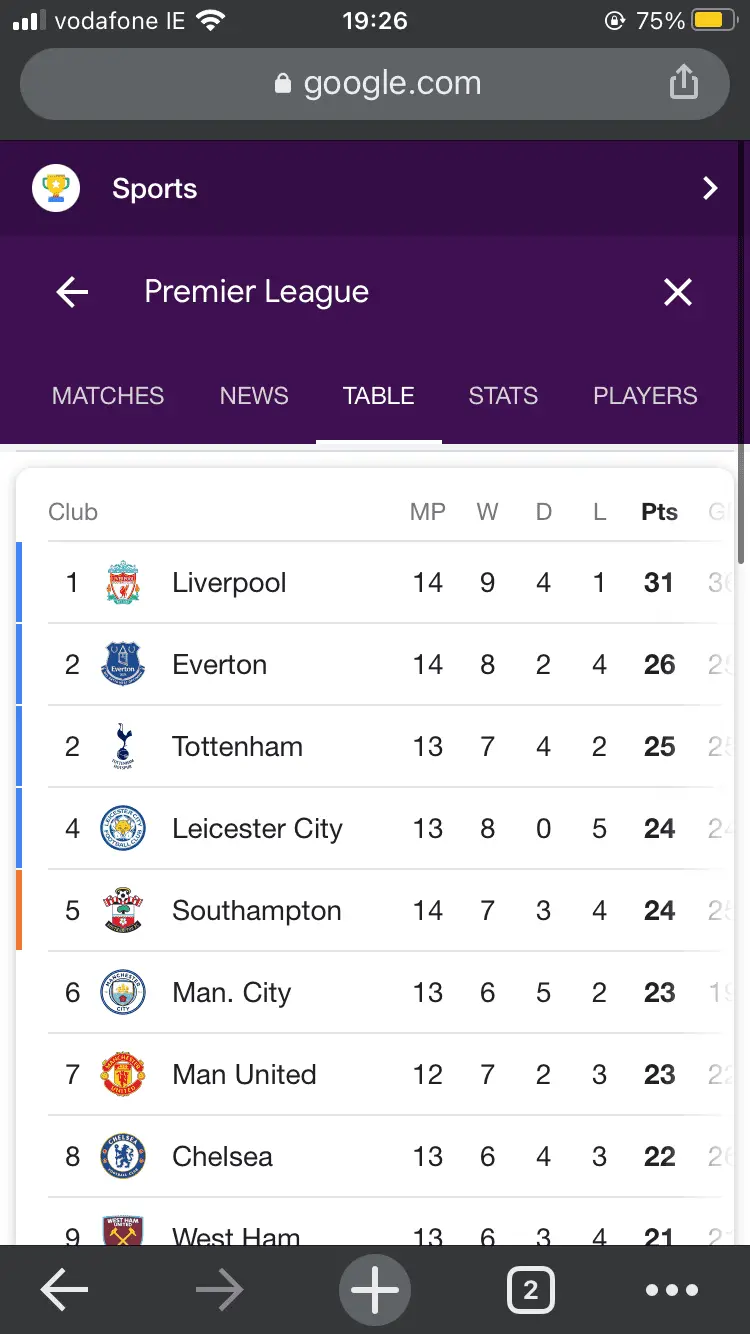Tap the Chelsea club crest
This screenshot has width=750, height=1334.
click(123, 1157)
